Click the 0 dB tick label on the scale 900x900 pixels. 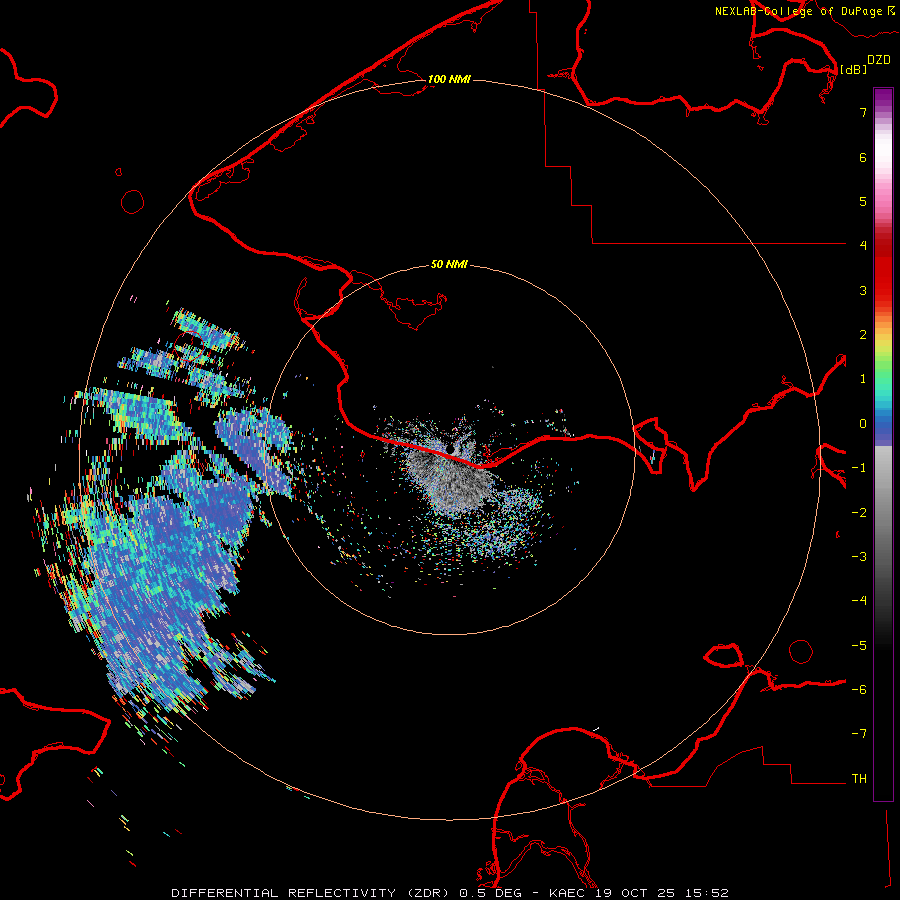click(863, 424)
